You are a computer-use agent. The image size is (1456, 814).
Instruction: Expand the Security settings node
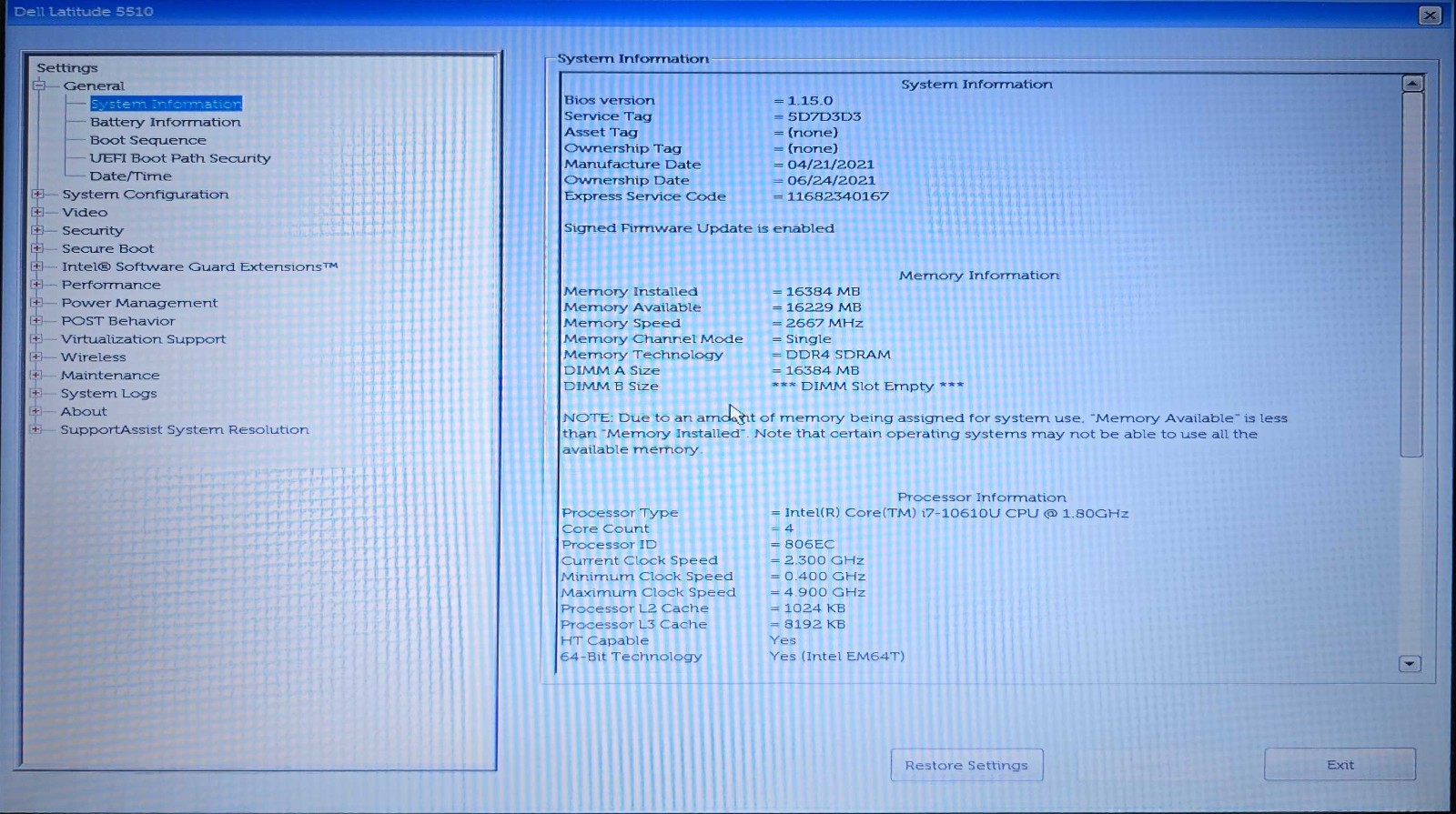pyautogui.click(x=37, y=230)
